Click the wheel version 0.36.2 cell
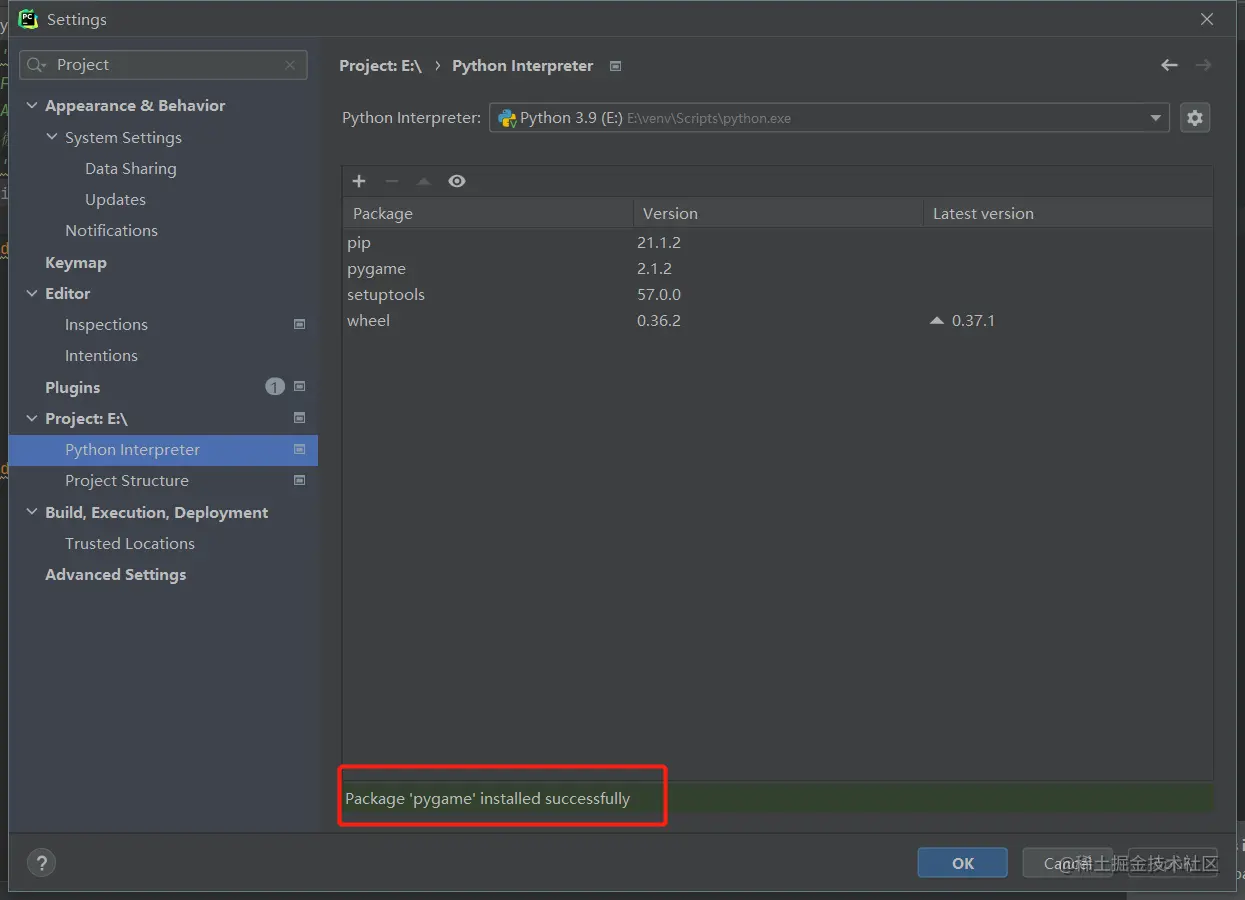Viewport: 1245px width, 900px height. 659,321
